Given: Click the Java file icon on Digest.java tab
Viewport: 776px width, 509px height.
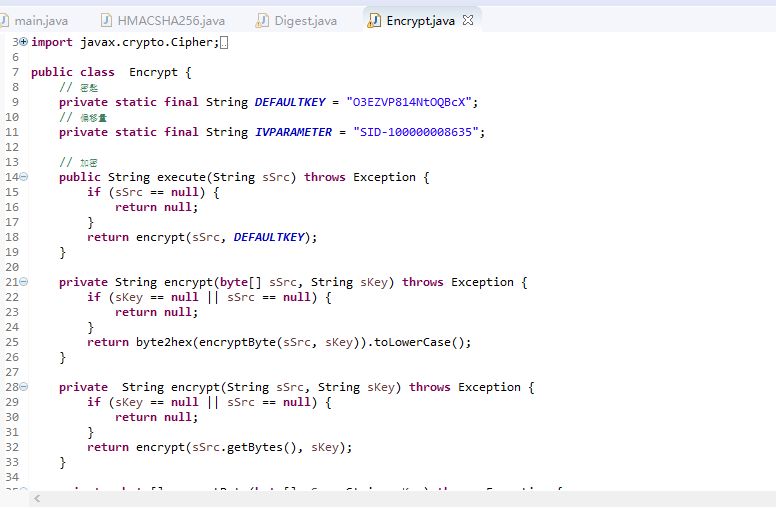Looking at the screenshot, I should click(x=262, y=20).
